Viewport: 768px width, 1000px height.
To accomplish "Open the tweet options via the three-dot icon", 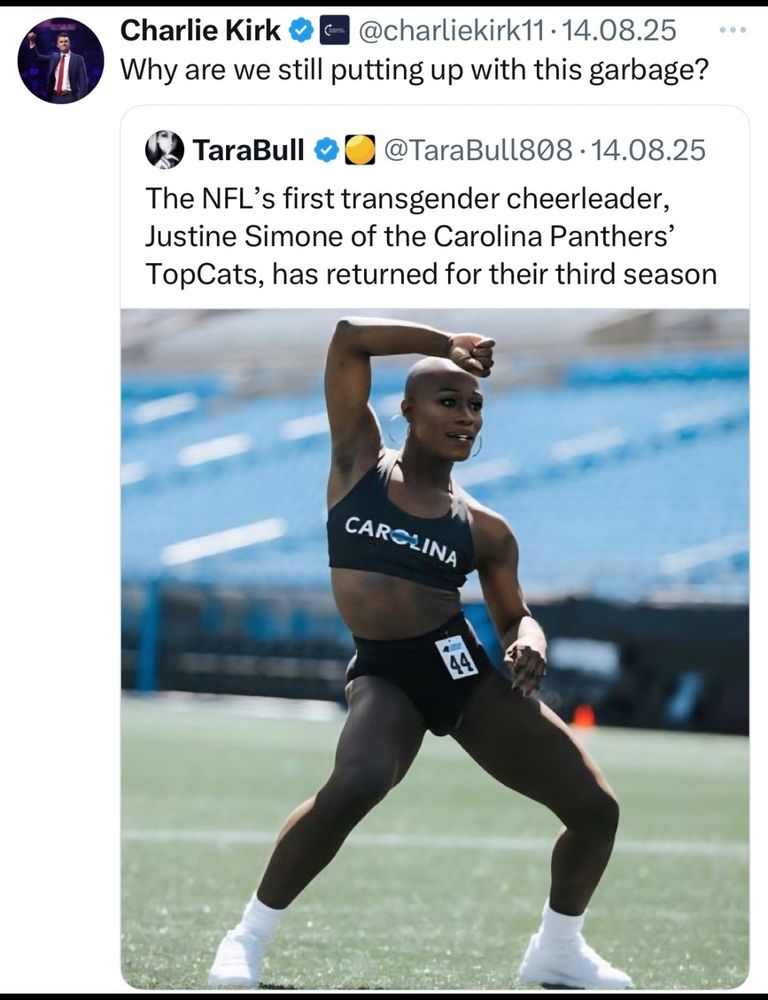I will (x=732, y=30).
